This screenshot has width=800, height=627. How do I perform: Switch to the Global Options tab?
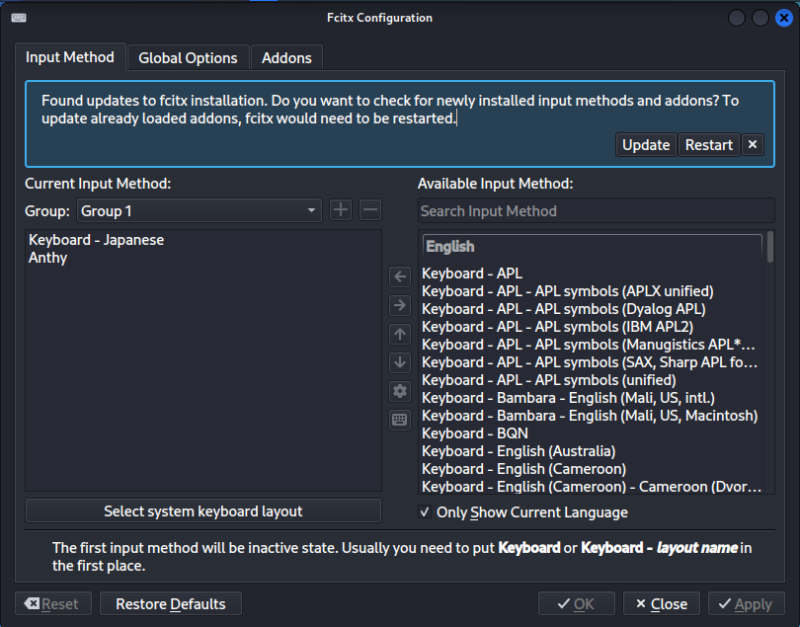tap(188, 58)
